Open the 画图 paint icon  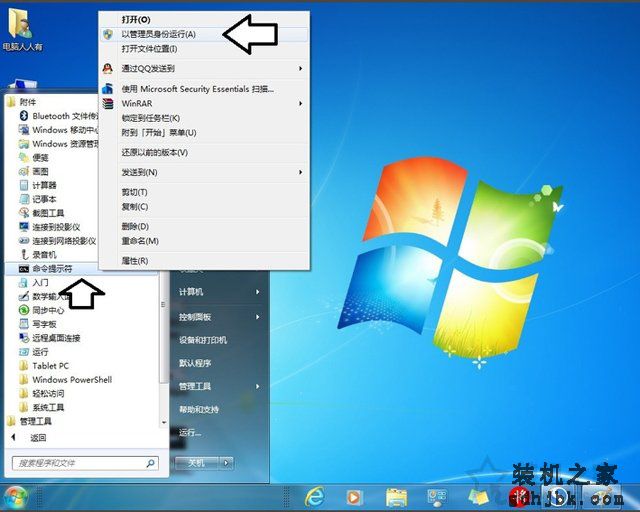[x=24, y=171]
